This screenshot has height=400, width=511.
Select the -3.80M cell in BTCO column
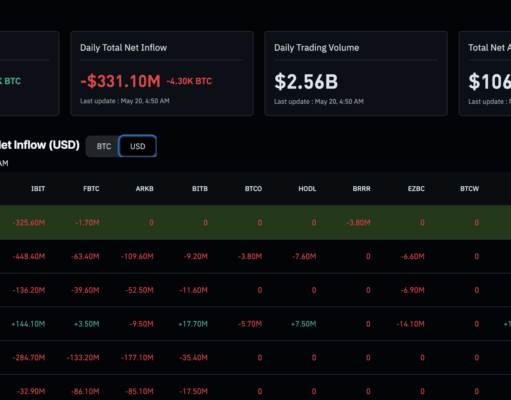250,256
